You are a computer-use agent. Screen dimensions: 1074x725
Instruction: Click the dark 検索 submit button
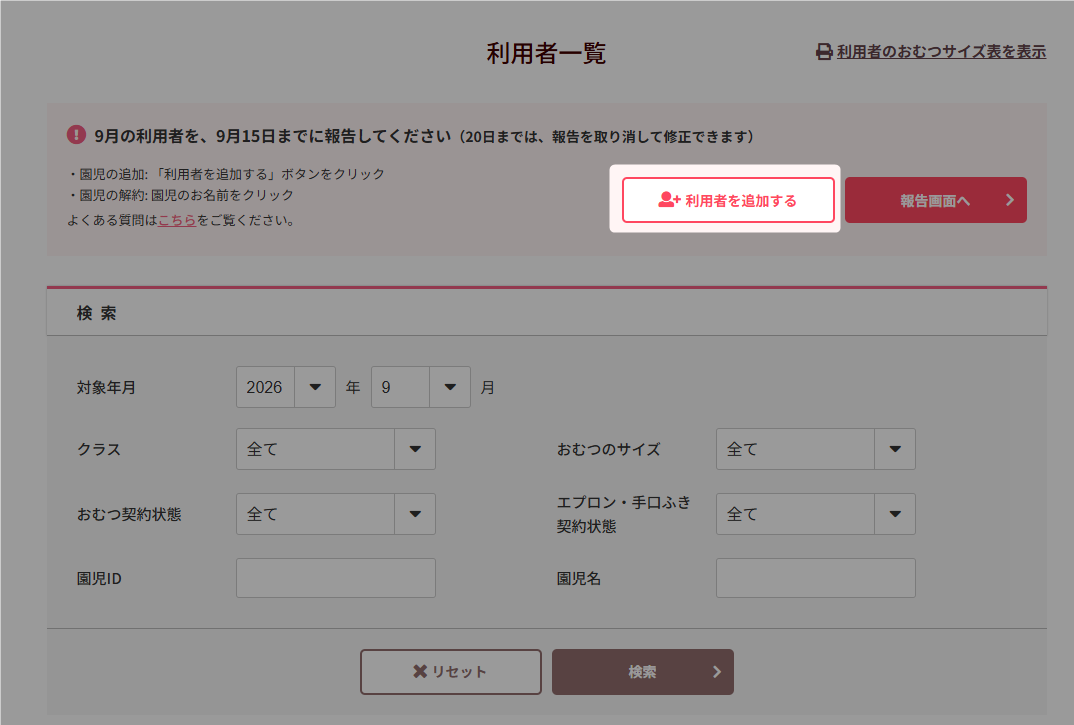pos(642,672)
